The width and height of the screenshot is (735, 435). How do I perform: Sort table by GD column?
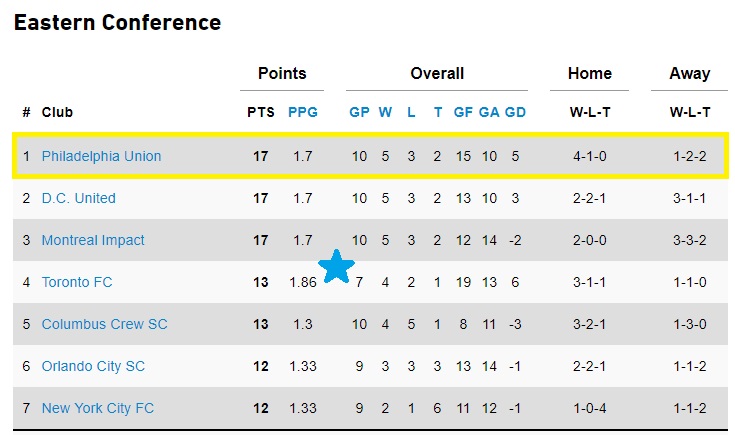click(515, 112)
